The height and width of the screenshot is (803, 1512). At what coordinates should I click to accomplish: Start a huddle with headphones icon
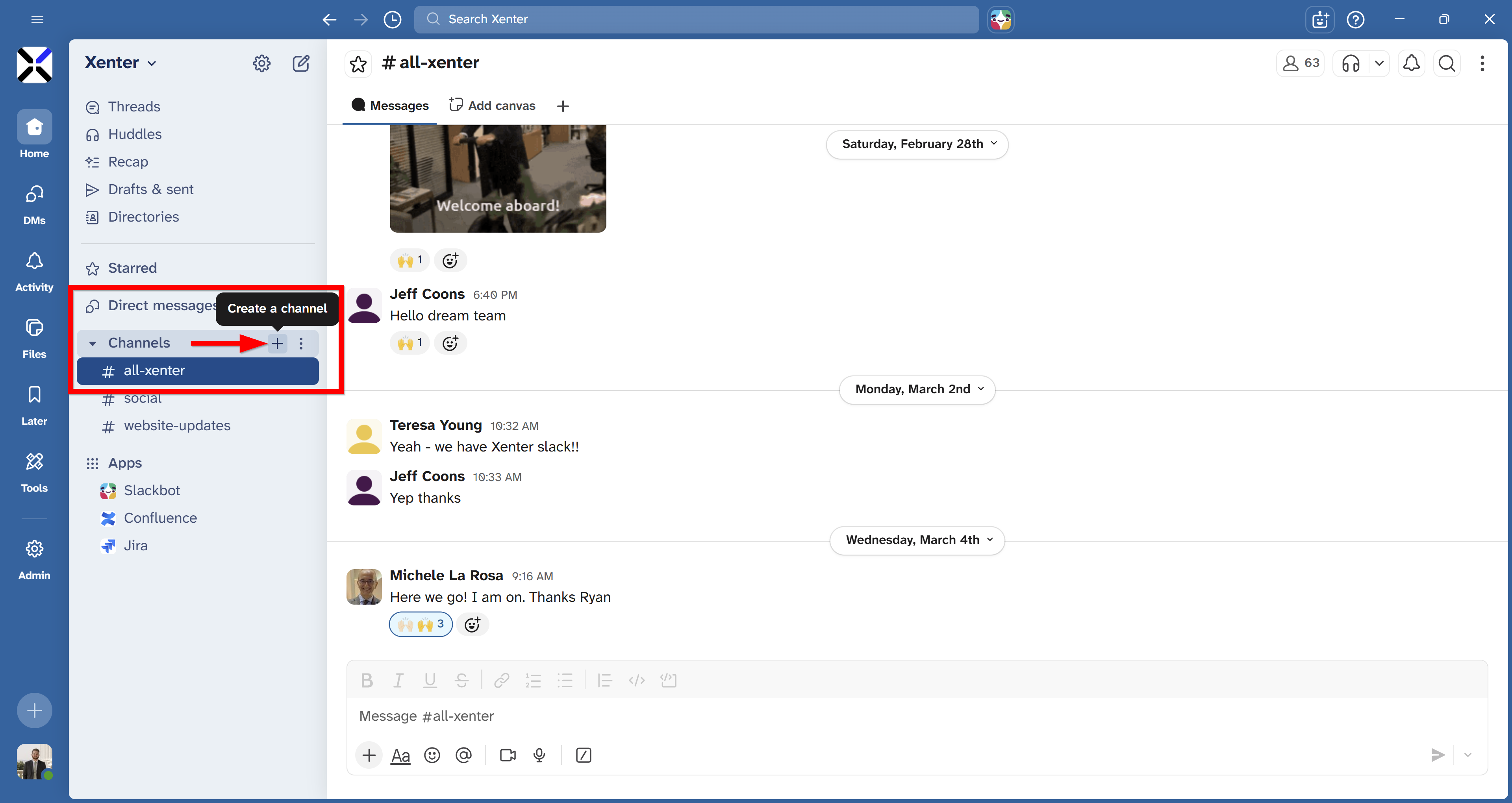click(x=1351, y=63)
